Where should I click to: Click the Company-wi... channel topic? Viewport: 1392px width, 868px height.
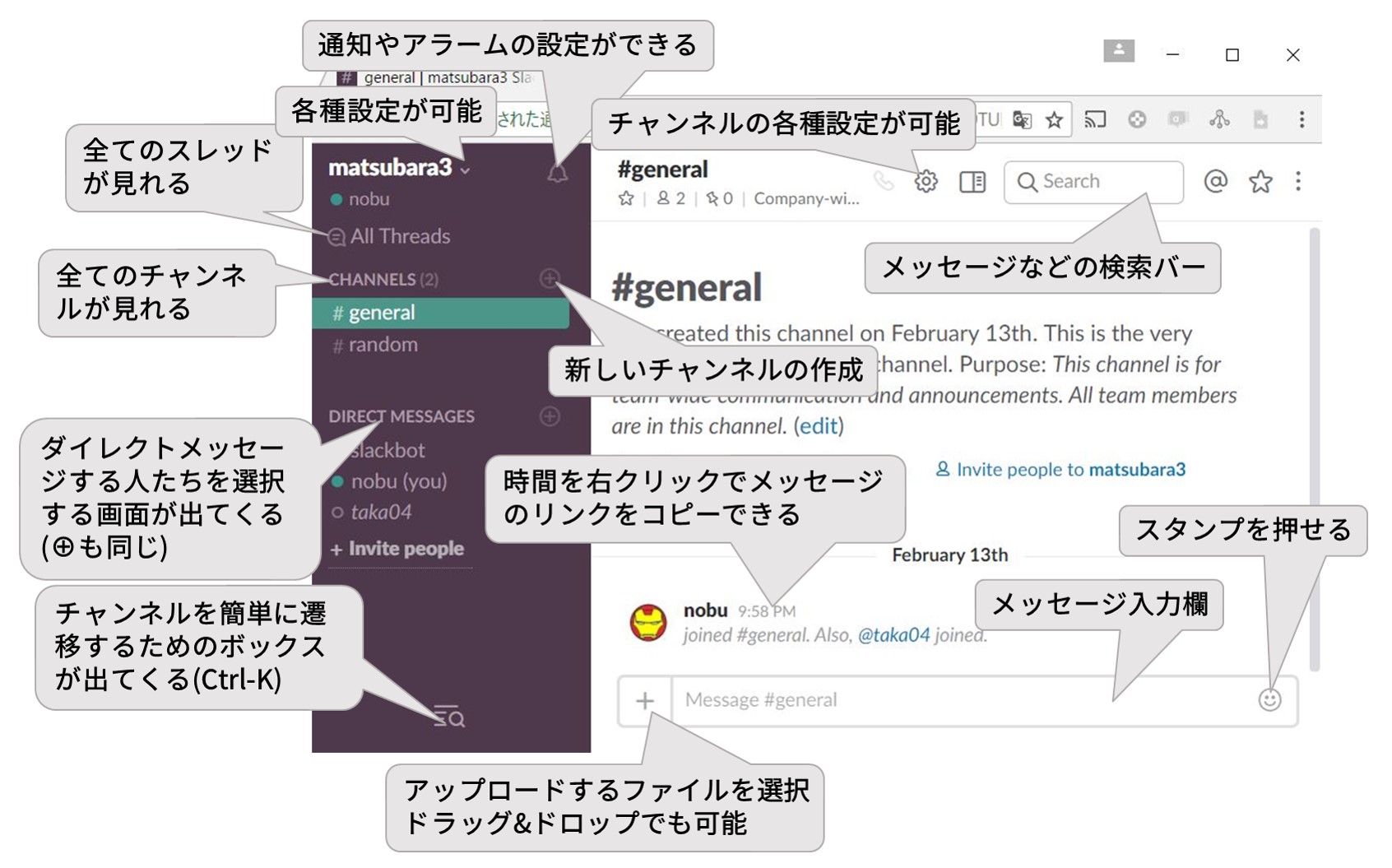click(x=806, y=198)
